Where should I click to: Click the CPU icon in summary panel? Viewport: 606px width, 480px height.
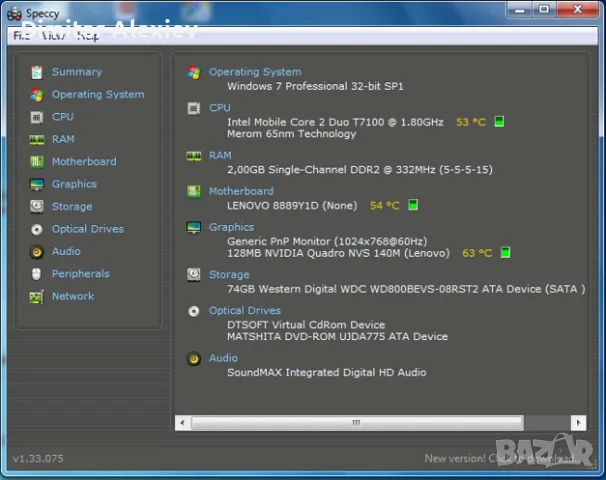click(x=194, y=109)
